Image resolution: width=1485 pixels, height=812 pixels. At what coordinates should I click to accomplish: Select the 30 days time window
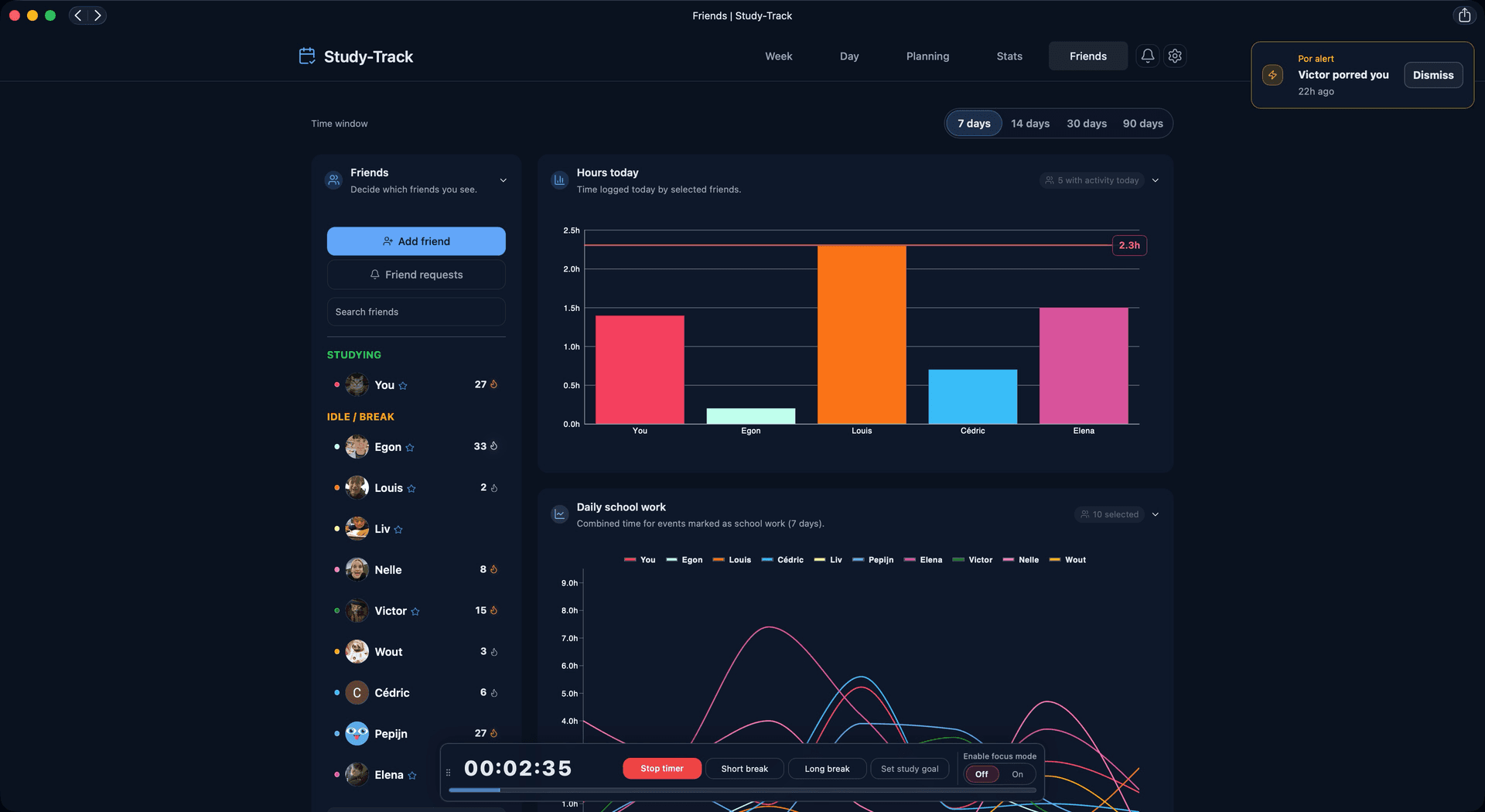1086,124
